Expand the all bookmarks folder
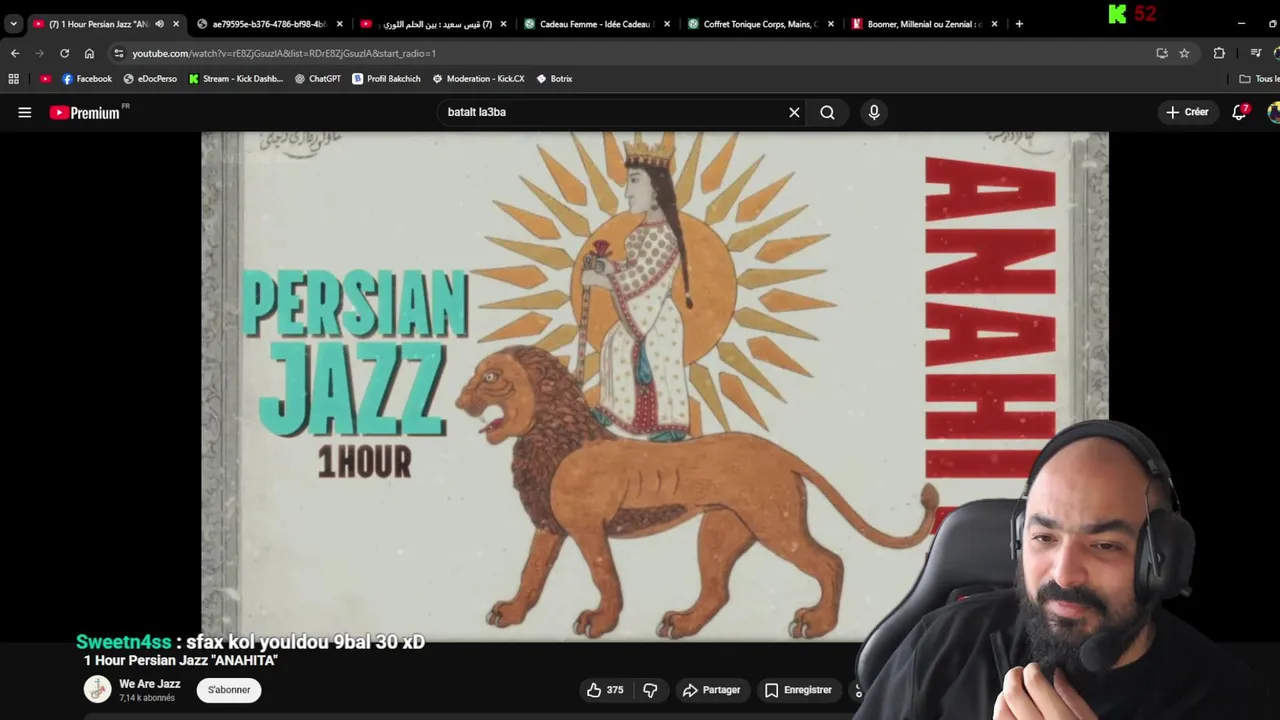This screenshot has width=1280, height=720. [x=1258, y=79]
